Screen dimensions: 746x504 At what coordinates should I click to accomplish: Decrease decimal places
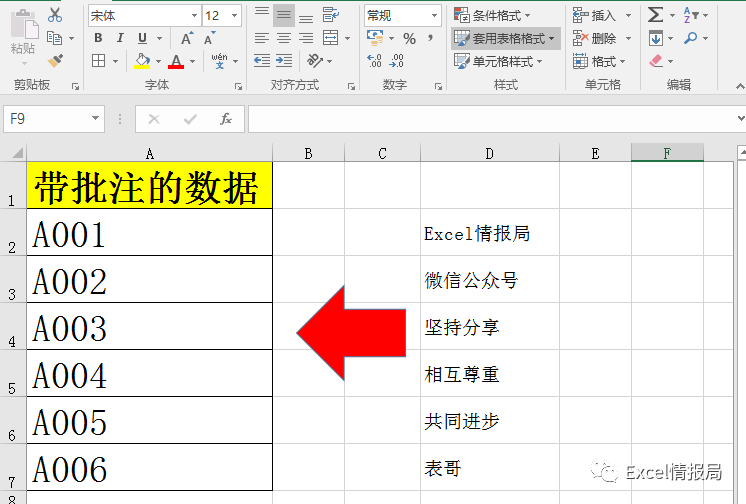click(396, 60)
